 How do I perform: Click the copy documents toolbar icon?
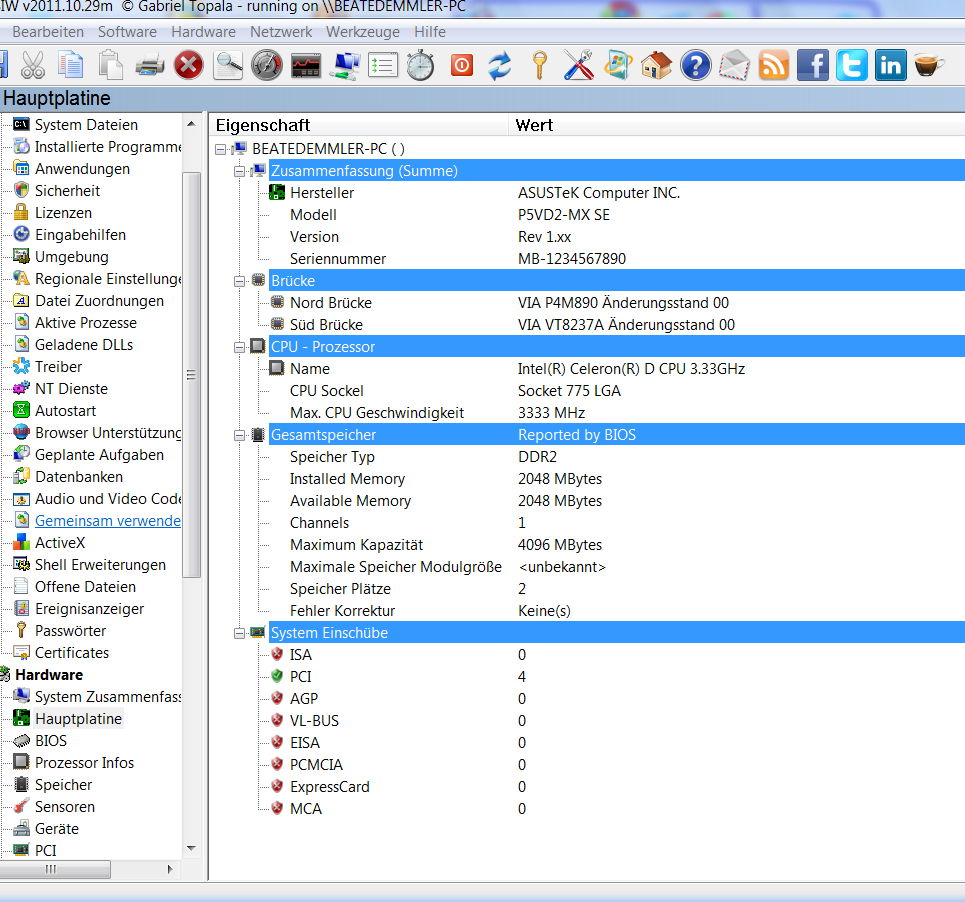coord(71,65)
